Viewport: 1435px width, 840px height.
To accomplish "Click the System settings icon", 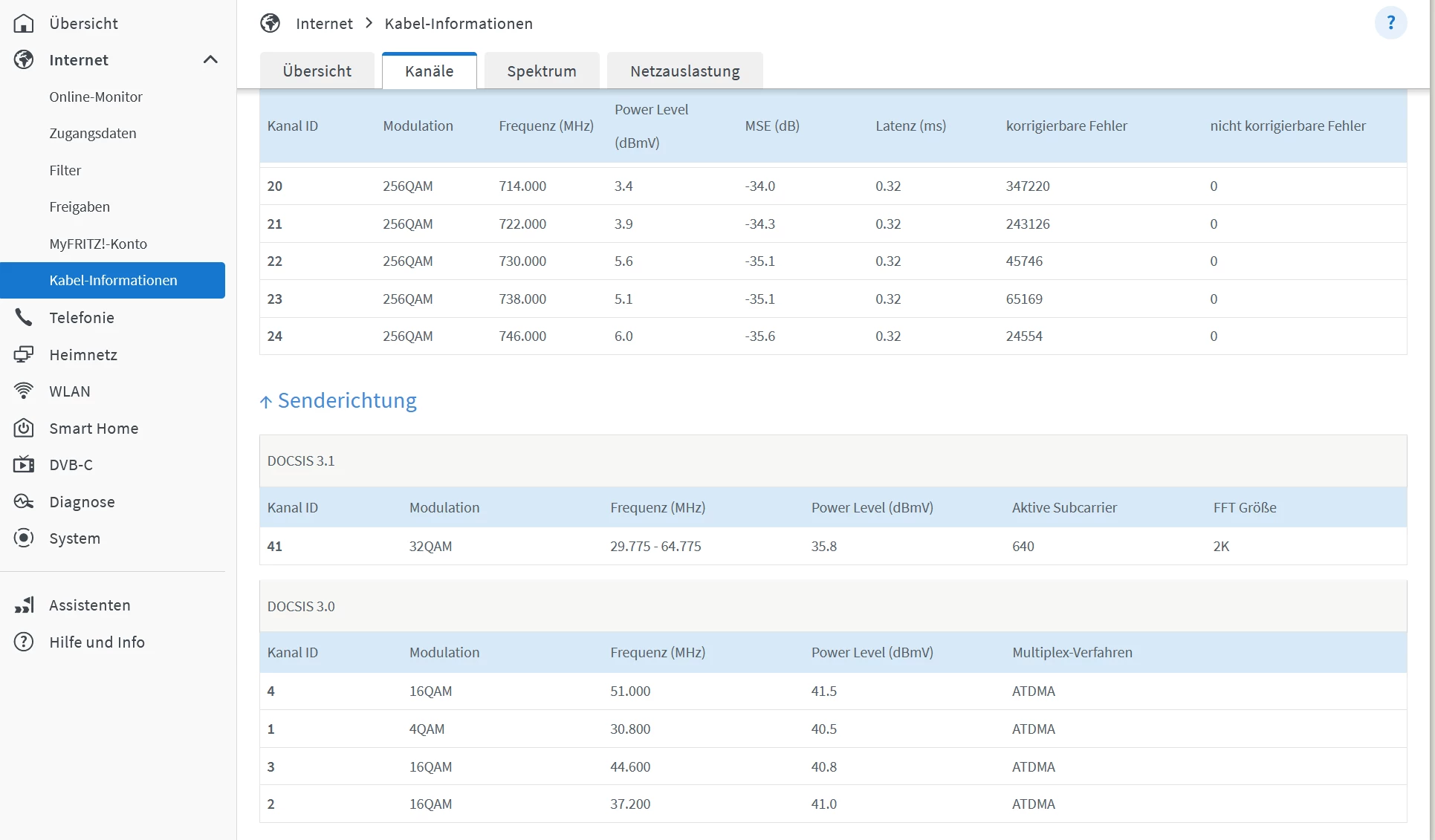I will [24, 538].
